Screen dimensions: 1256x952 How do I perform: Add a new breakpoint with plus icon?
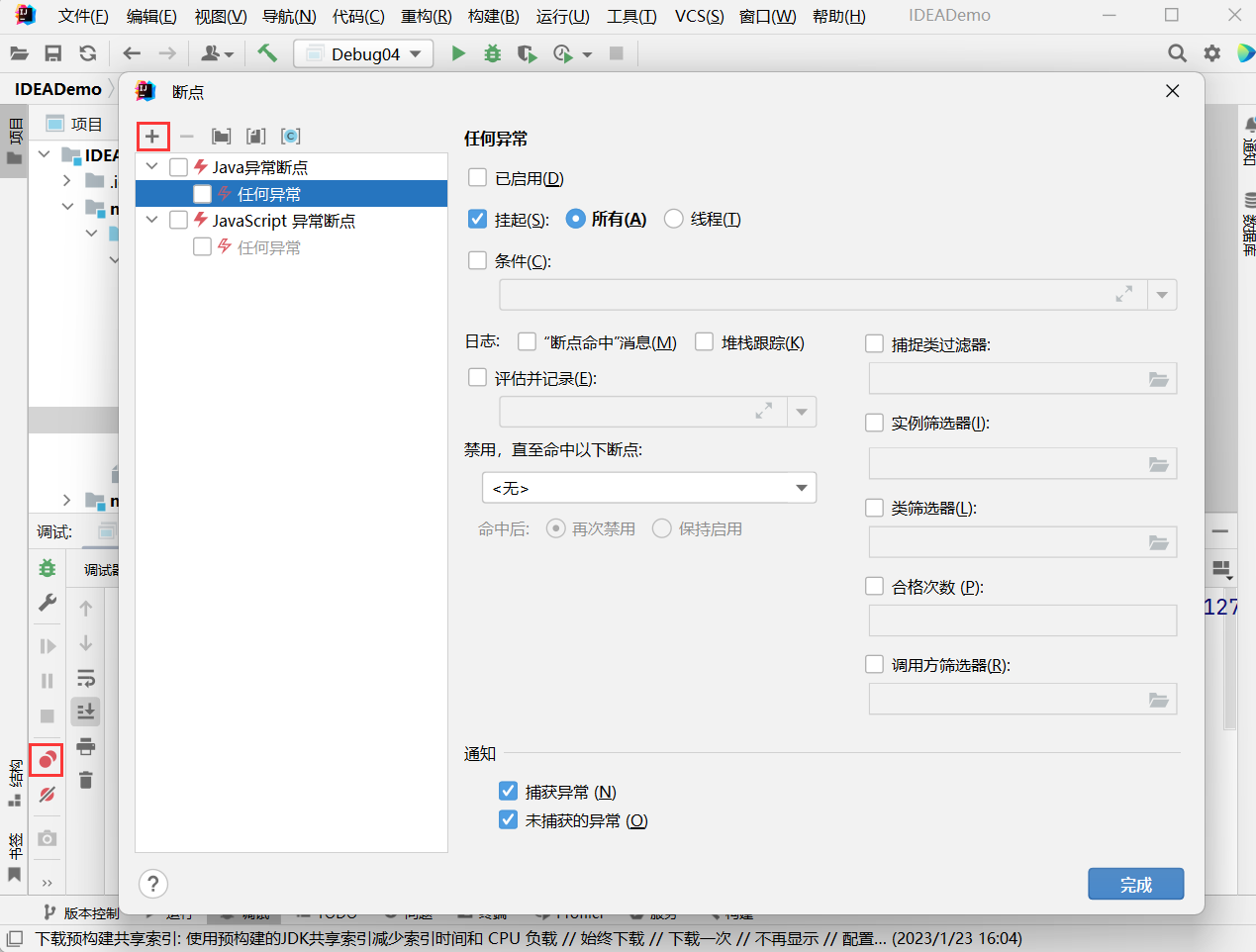[152, 137]
